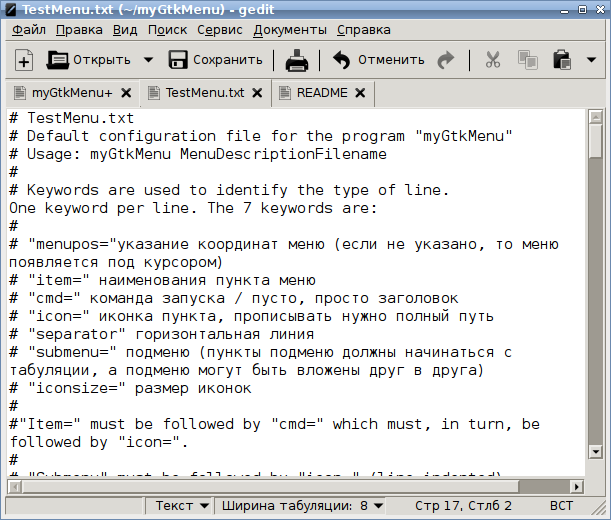The width and height of the screenshot is (611, 520).
Task: Open the Справка menu
Action: pyautogui.click(x=364, y=30)
